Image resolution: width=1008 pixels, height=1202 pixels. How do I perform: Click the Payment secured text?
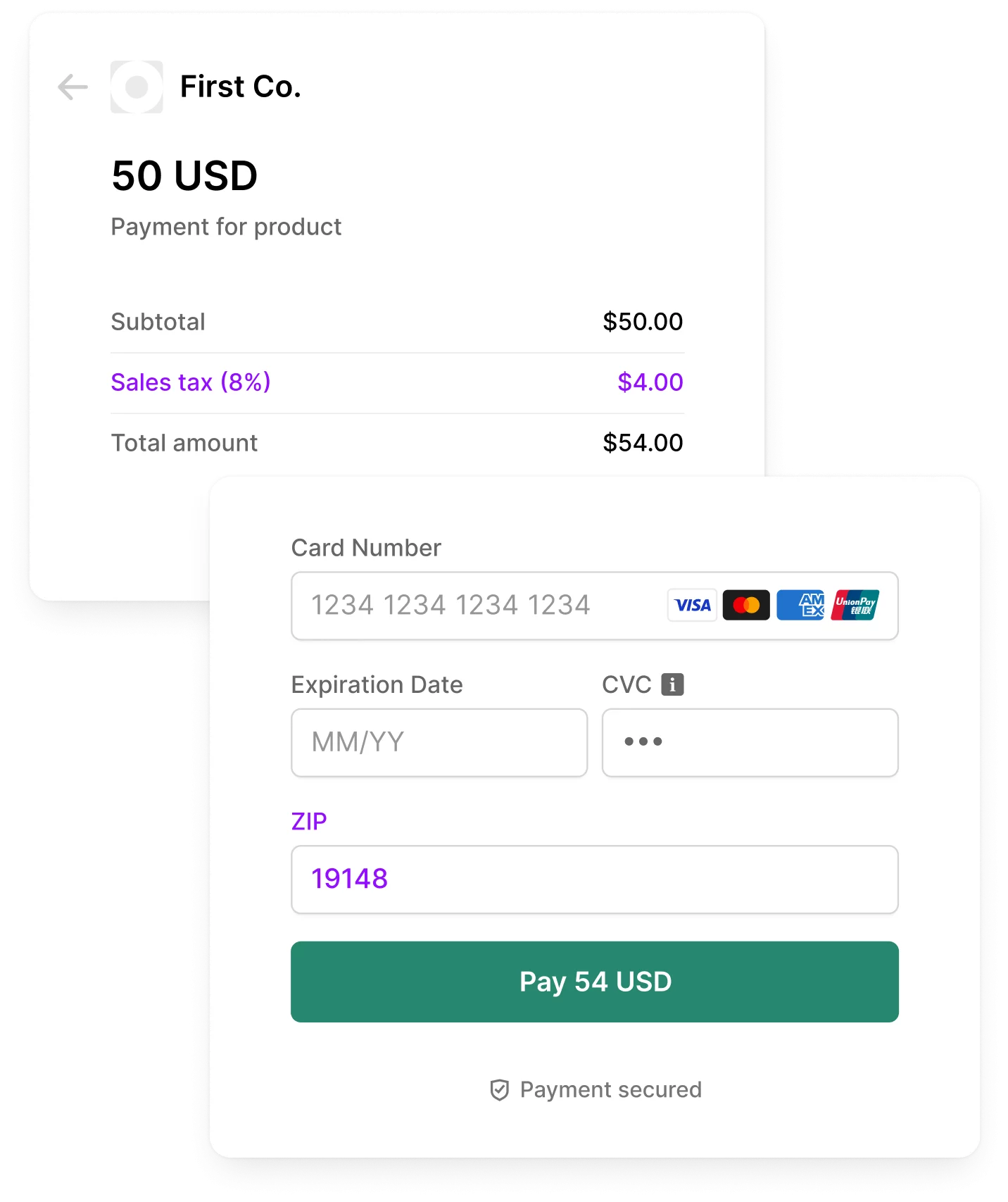coord(610,1089)
